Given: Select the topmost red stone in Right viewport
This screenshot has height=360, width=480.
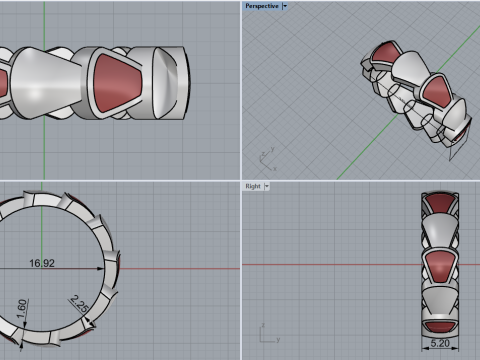Looking at the screenshot, I should 440,203.
